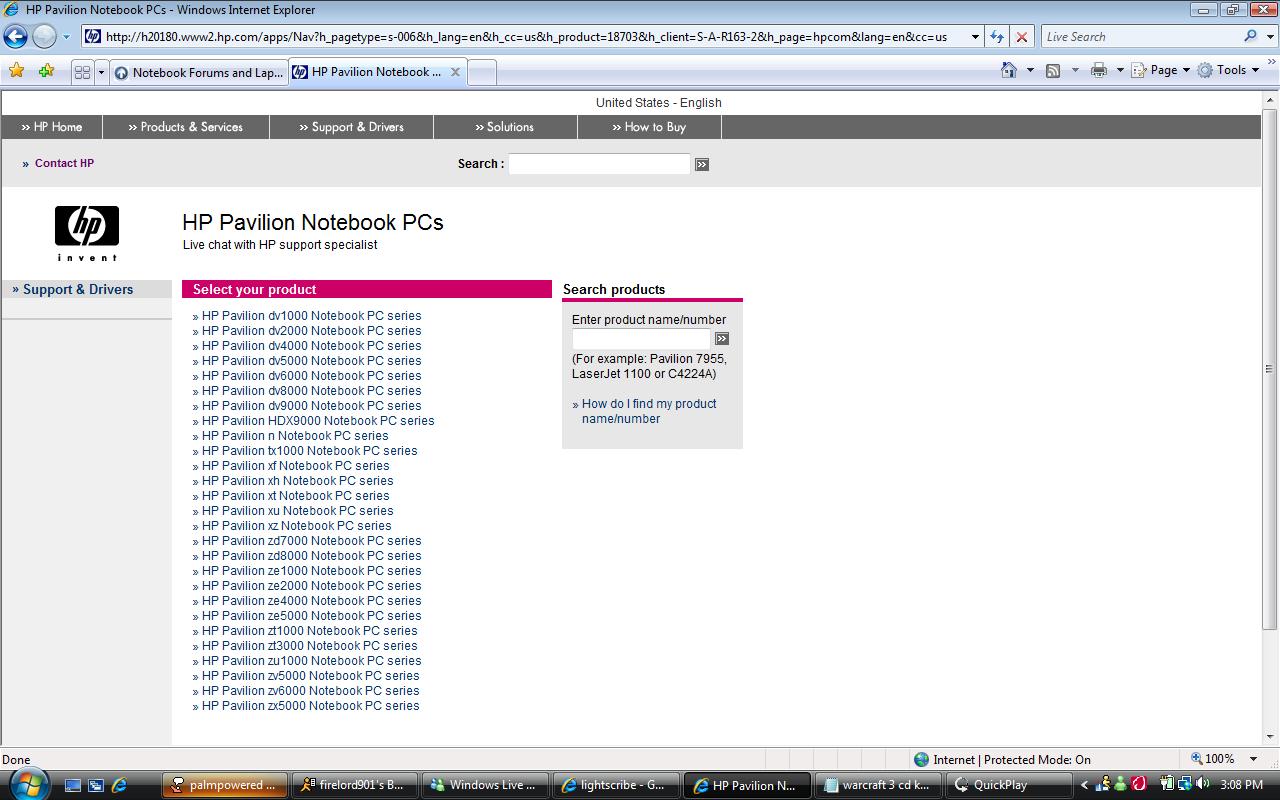
Task: Open the recent pages dropdown arrow
Action: coord(66,37)
